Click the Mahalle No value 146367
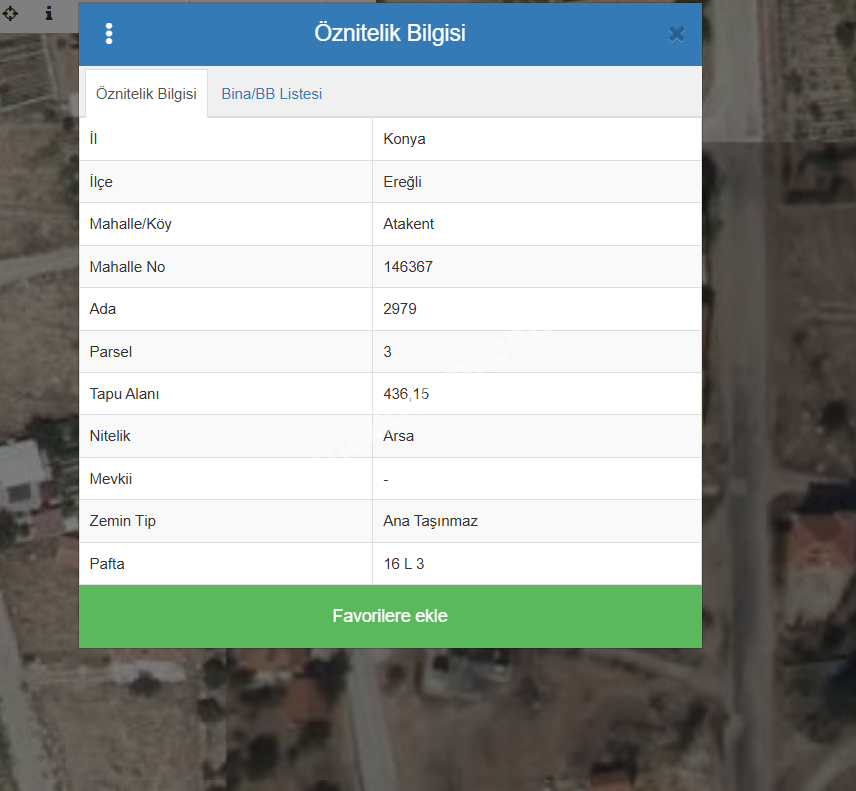 click(408, 267)
